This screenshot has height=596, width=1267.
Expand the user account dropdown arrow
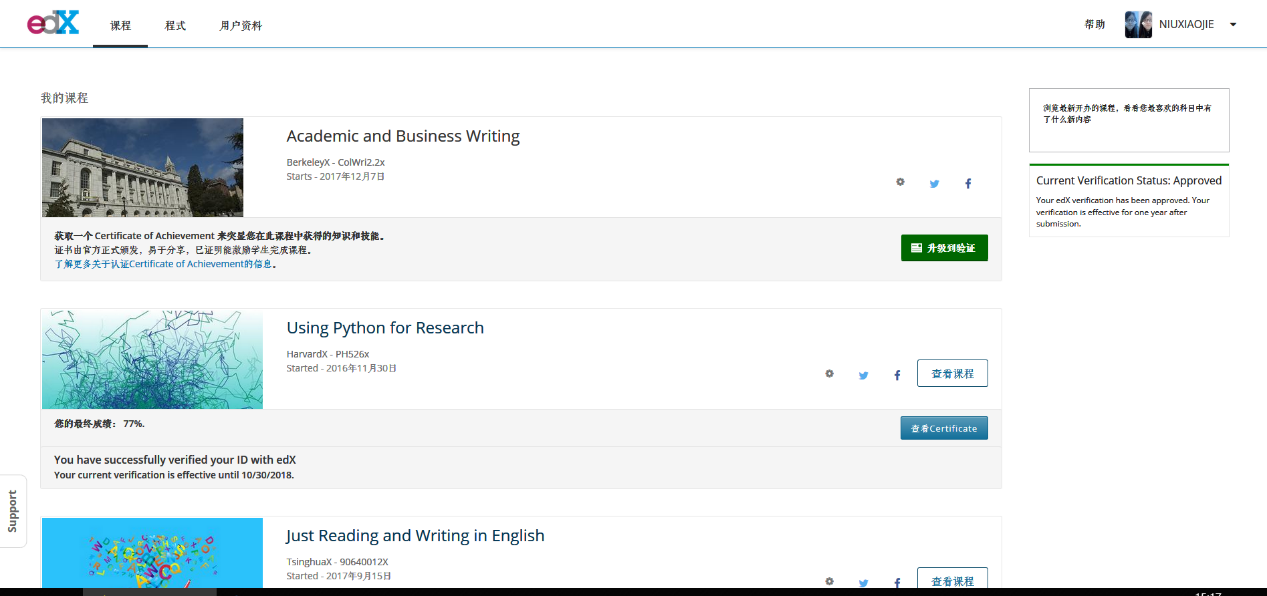(x=1233, y=25)
